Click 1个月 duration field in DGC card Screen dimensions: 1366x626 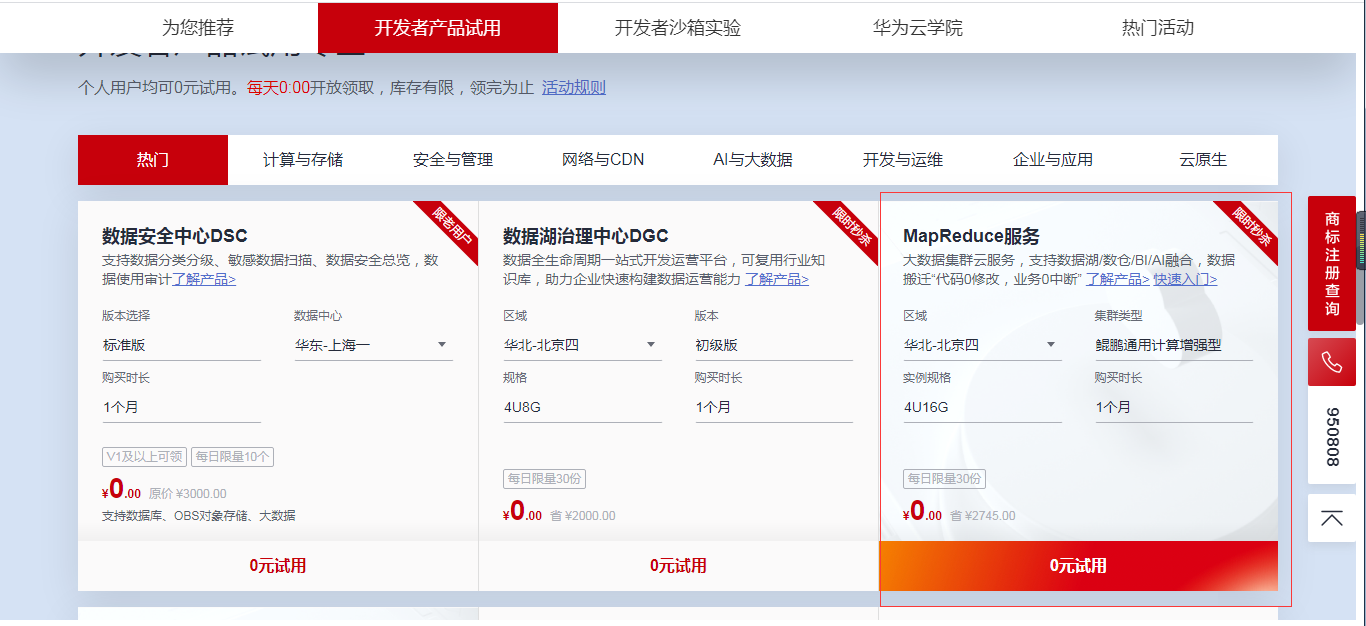[x=774, y=407]
